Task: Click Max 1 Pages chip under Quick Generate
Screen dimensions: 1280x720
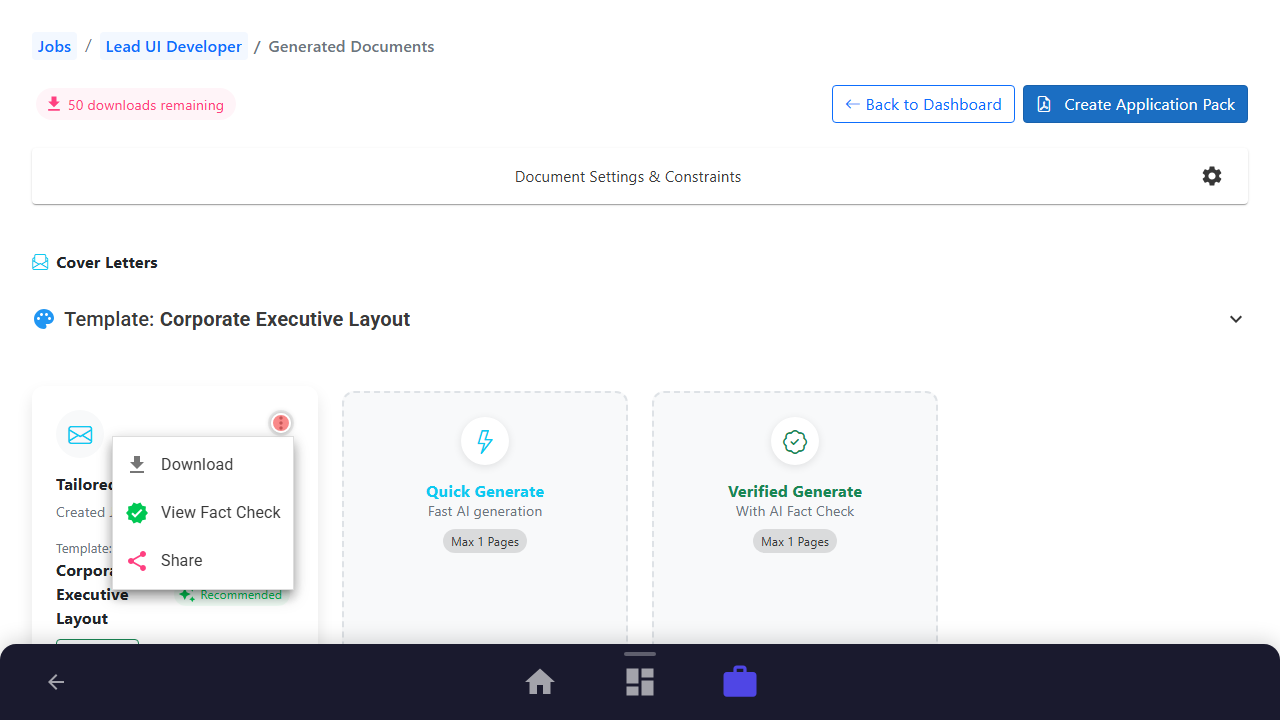Action: click(x=485, y=541)
